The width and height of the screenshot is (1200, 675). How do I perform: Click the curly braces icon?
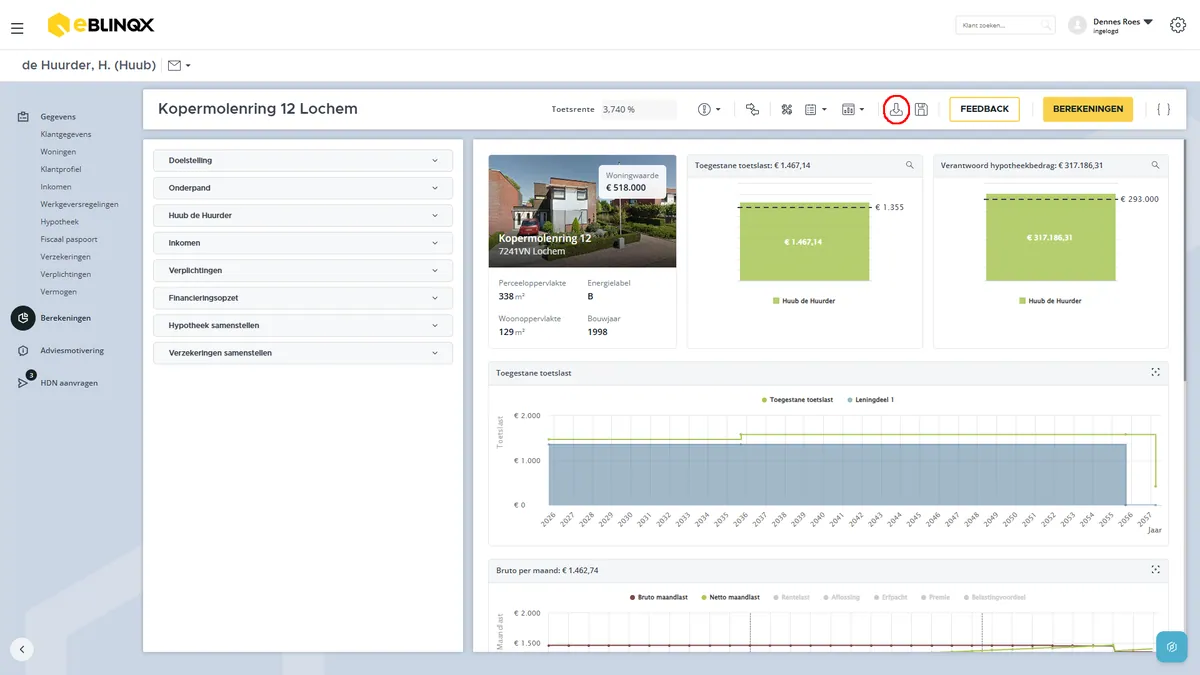click(x=1163, y=109)
